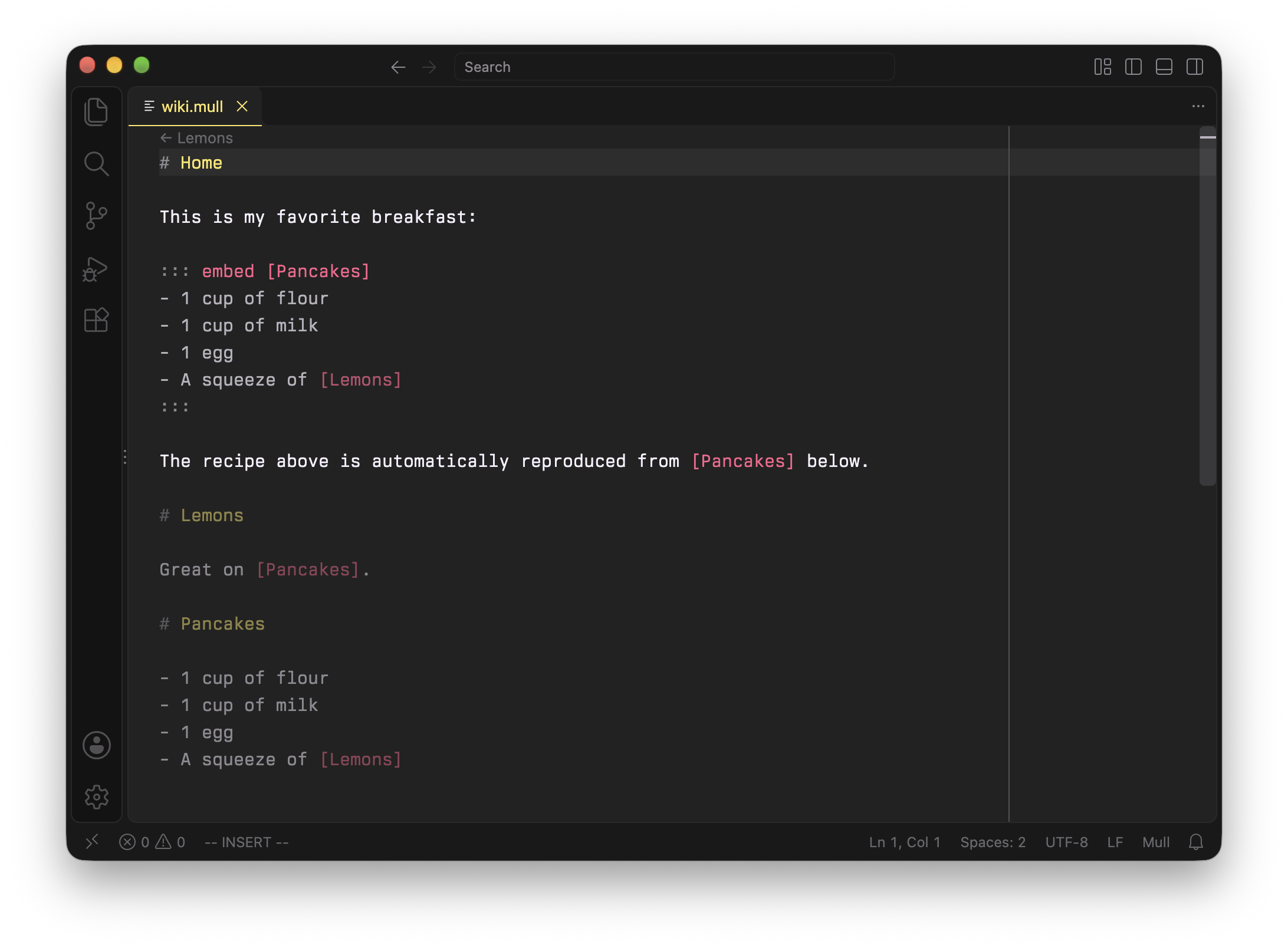Click the Lemons heading

click(212, 515)
